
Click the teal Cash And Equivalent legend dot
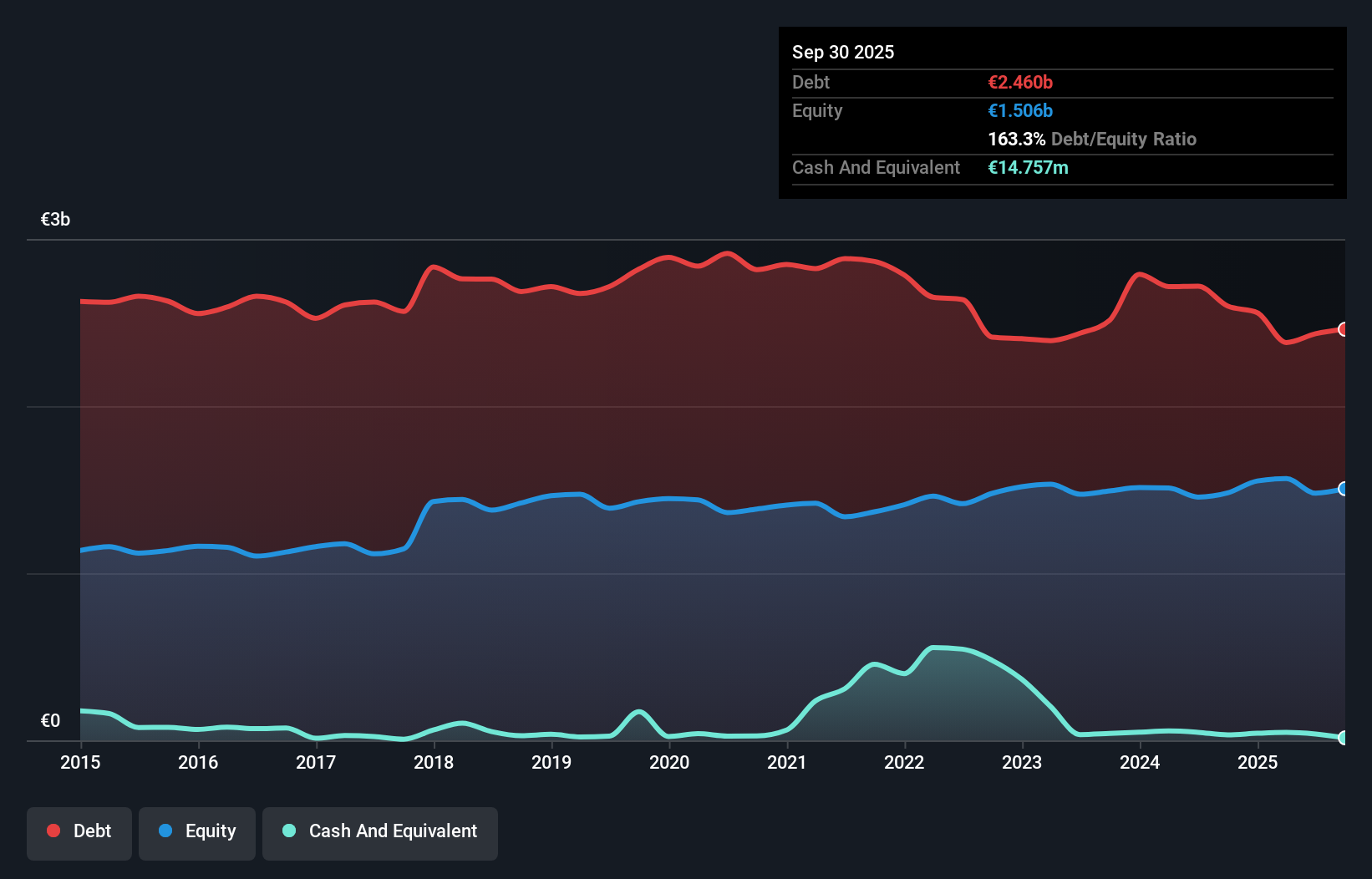[x=287, y=831]
